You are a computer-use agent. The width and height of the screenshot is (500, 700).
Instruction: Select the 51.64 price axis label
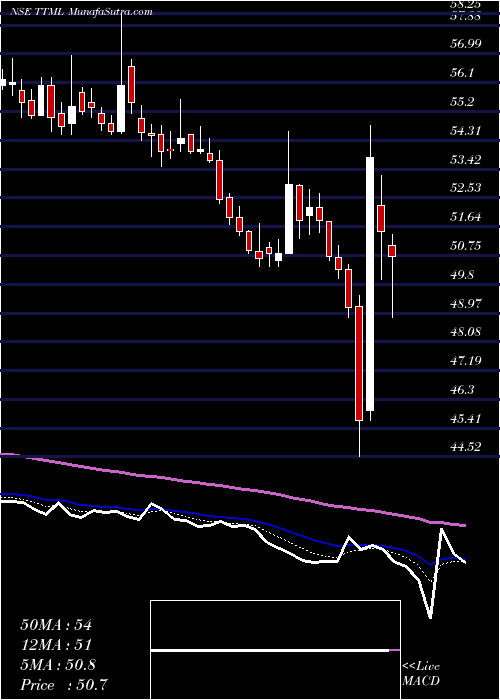(467, 217)
